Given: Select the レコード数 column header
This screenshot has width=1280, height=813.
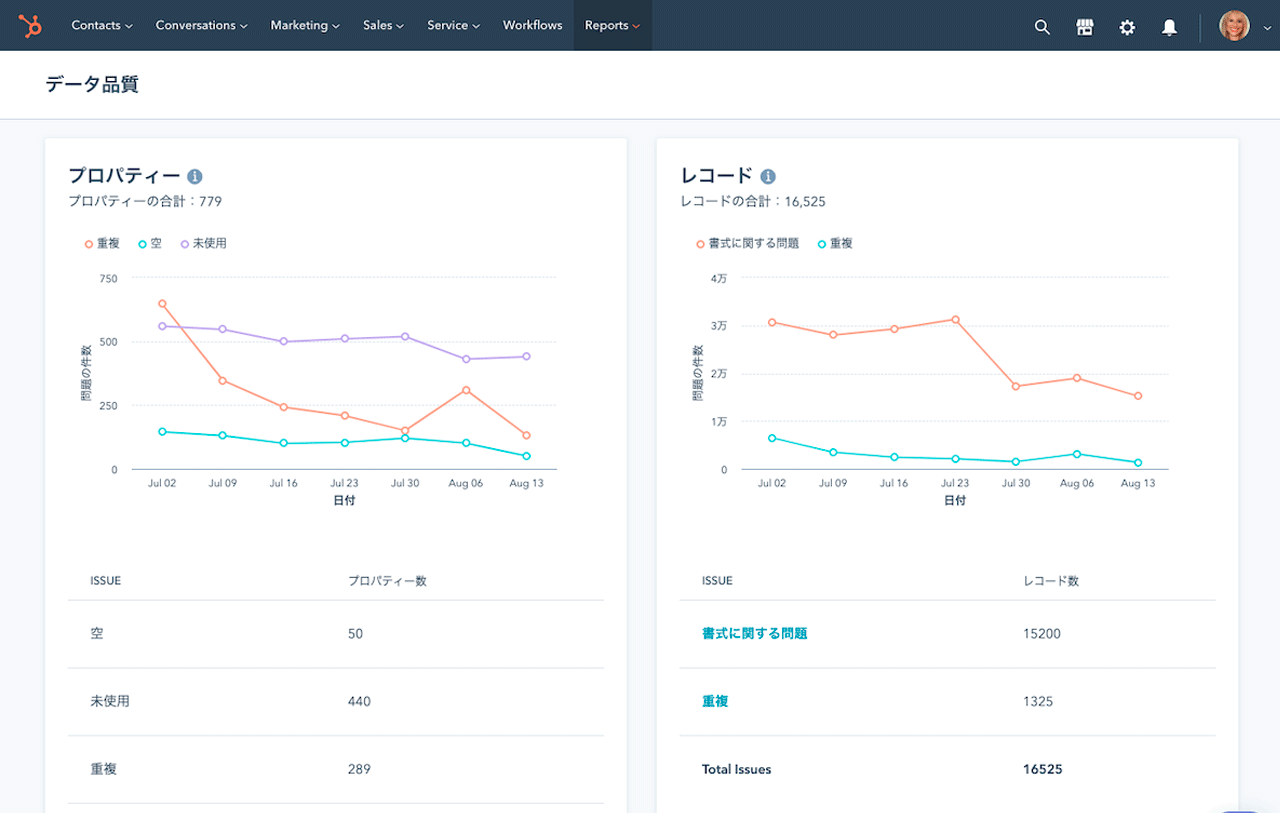Looking at the screenshot, I should (1051, 581).
